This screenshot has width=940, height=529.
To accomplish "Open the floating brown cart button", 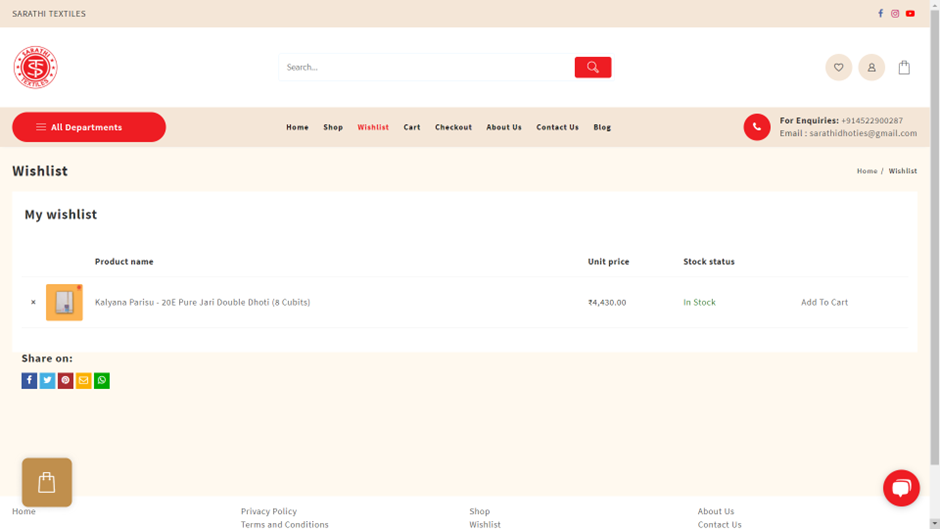I will pos(47,482).
